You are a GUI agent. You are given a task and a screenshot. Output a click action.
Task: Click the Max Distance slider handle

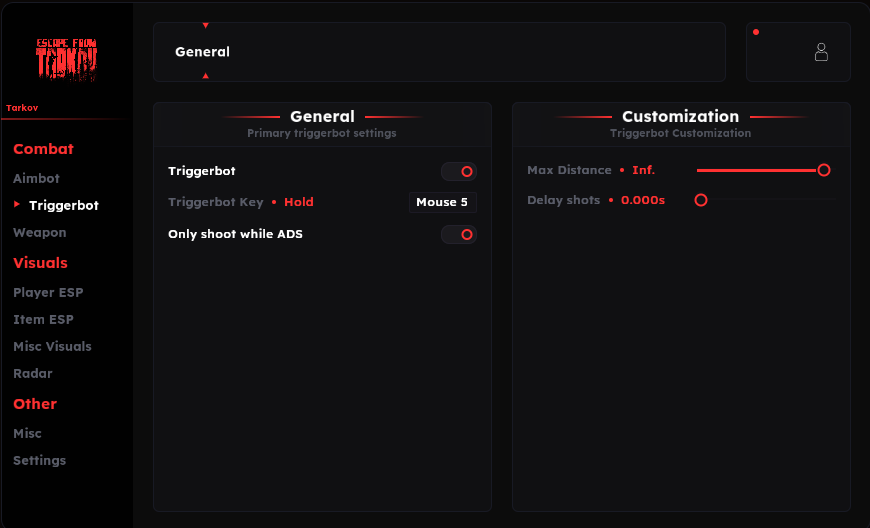tap(824, 170)
